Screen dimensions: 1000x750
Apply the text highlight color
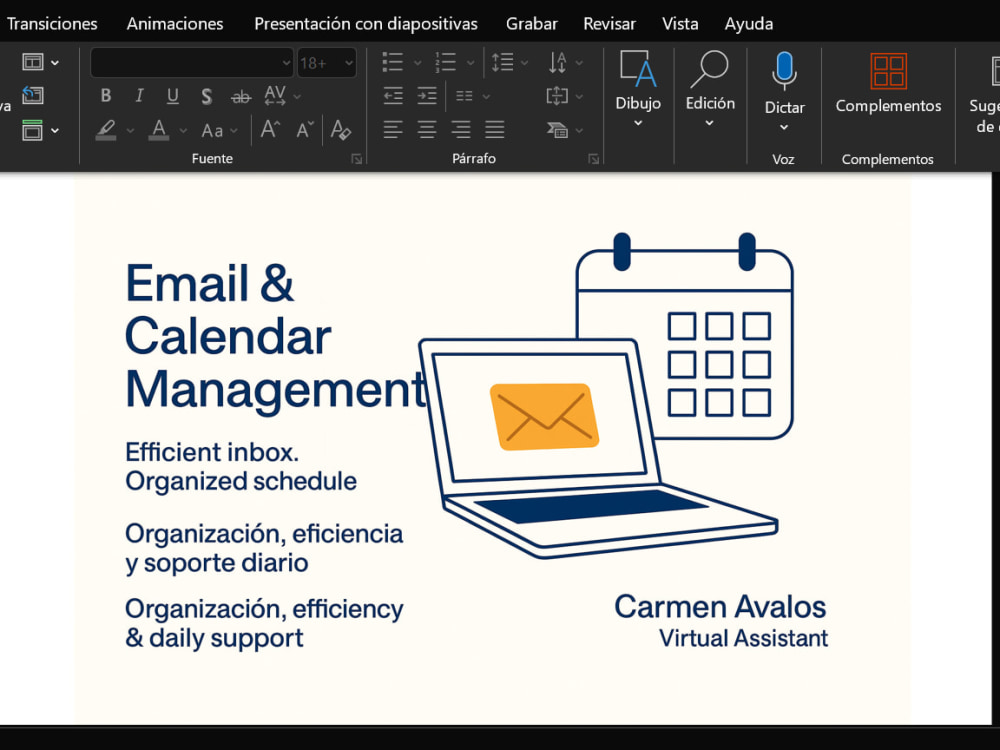tap(106, 130)
